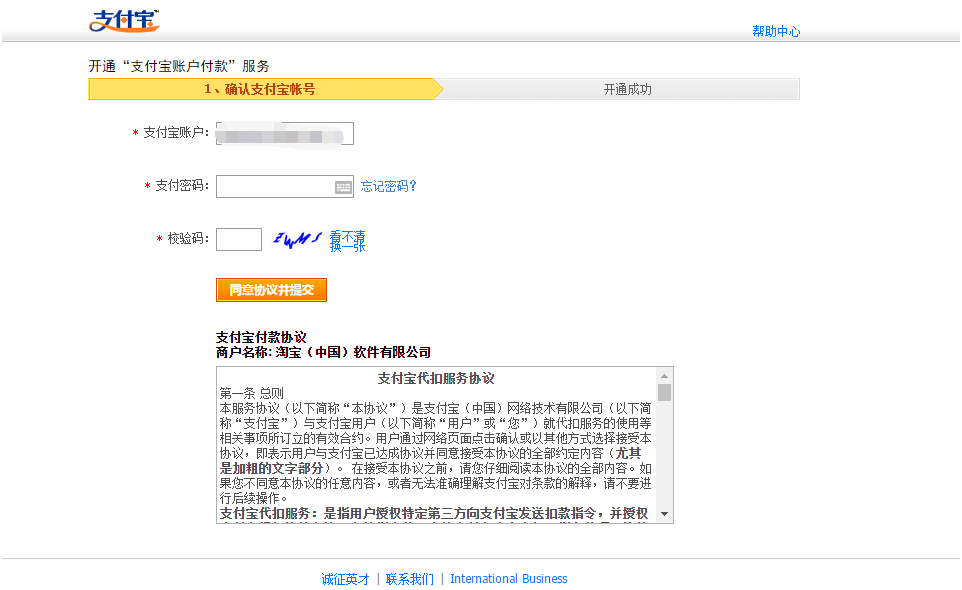Click the agreement scroll-up arrow
The height and width of the screenshot is (590, 962).
pos(664,375)
